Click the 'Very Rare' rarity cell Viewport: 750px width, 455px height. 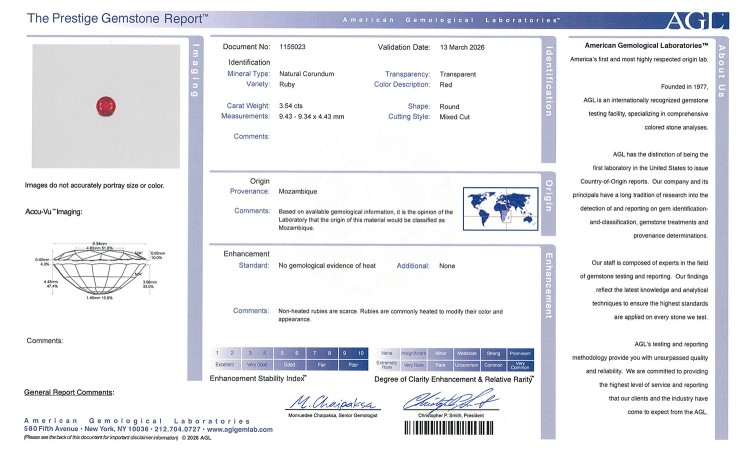(x=413, y=366)
